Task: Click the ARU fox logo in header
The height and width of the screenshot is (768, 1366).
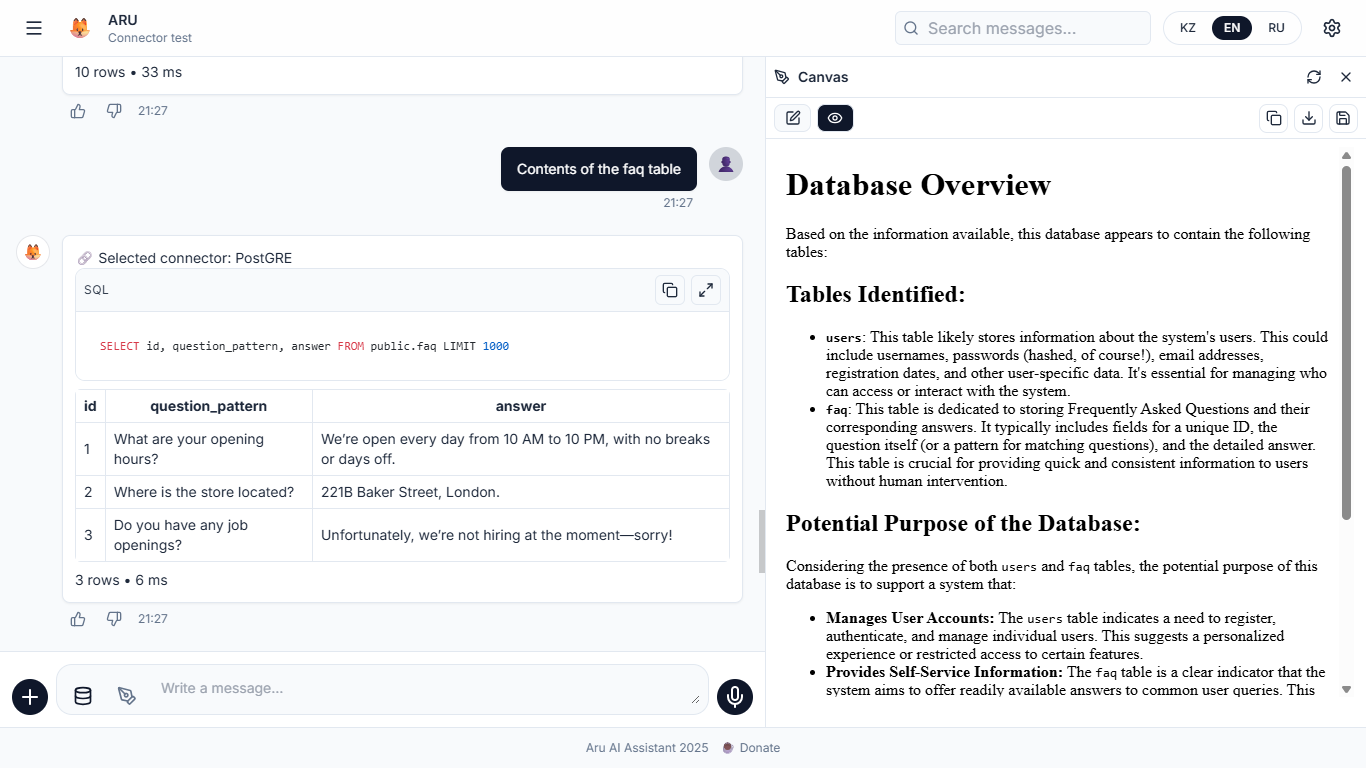Action: click(80, 28)
